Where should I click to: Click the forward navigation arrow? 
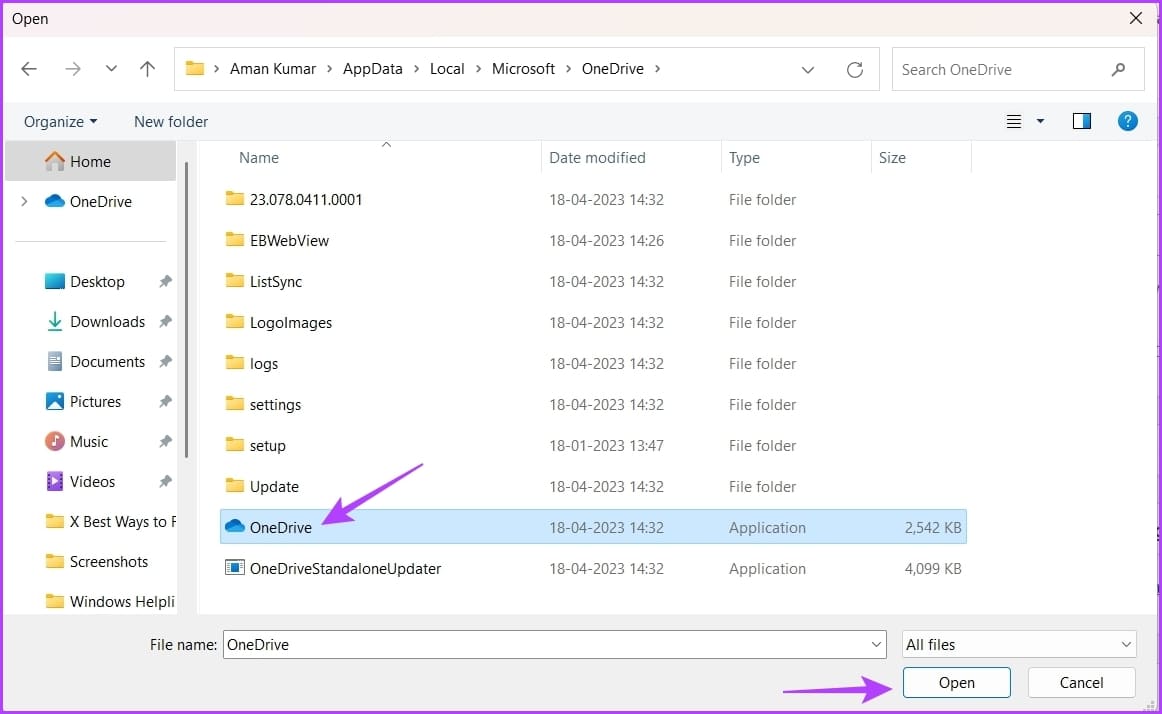73,69
